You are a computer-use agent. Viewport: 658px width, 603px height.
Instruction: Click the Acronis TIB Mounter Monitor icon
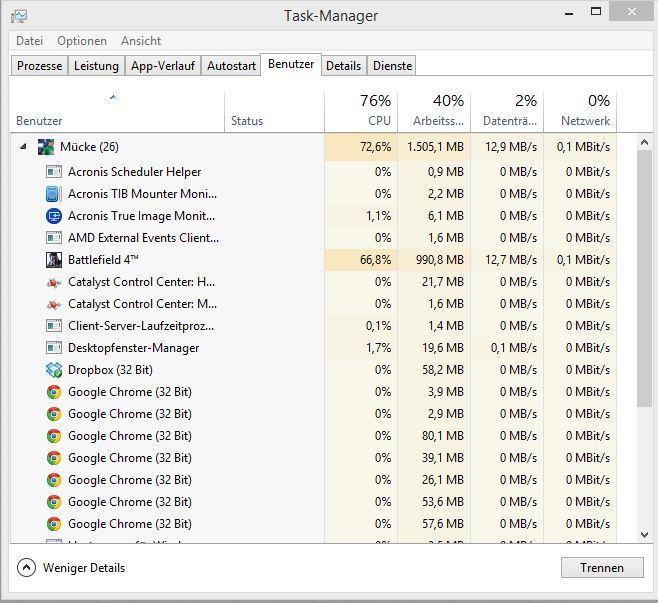[x=54, y=194]
